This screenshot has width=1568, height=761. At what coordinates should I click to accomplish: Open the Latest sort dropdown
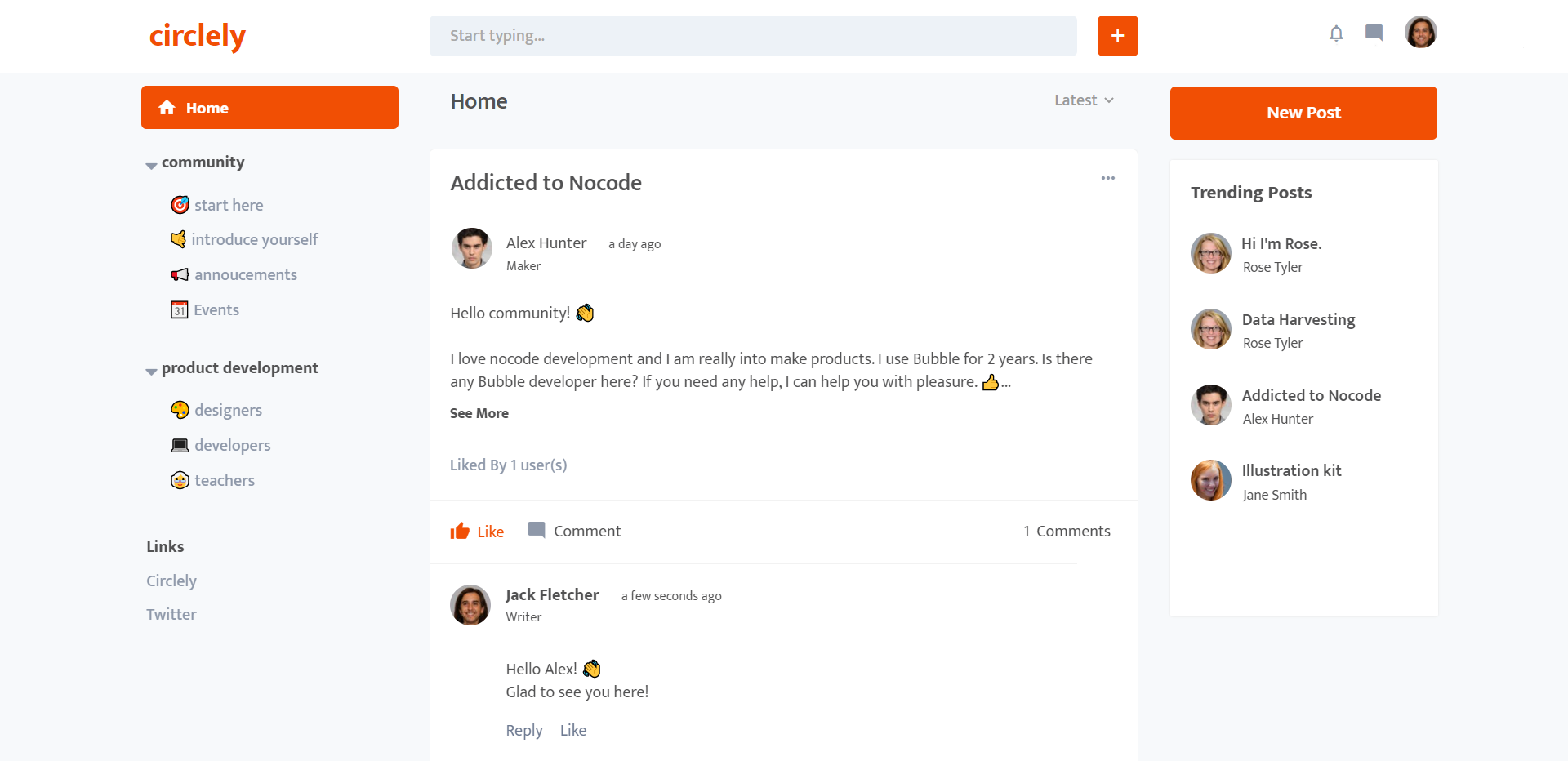coord(1084,100)
